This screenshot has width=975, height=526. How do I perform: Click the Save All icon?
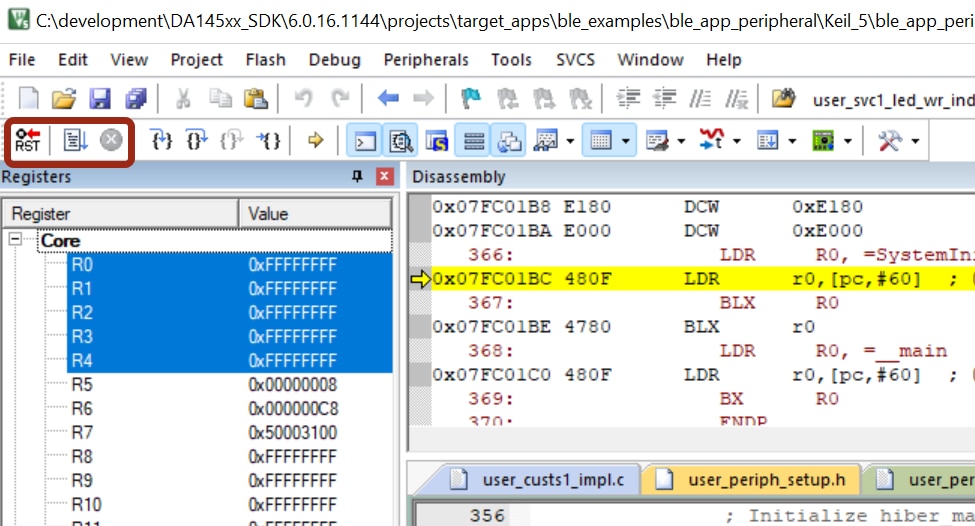pyautogui.click(x=136, y=98)
